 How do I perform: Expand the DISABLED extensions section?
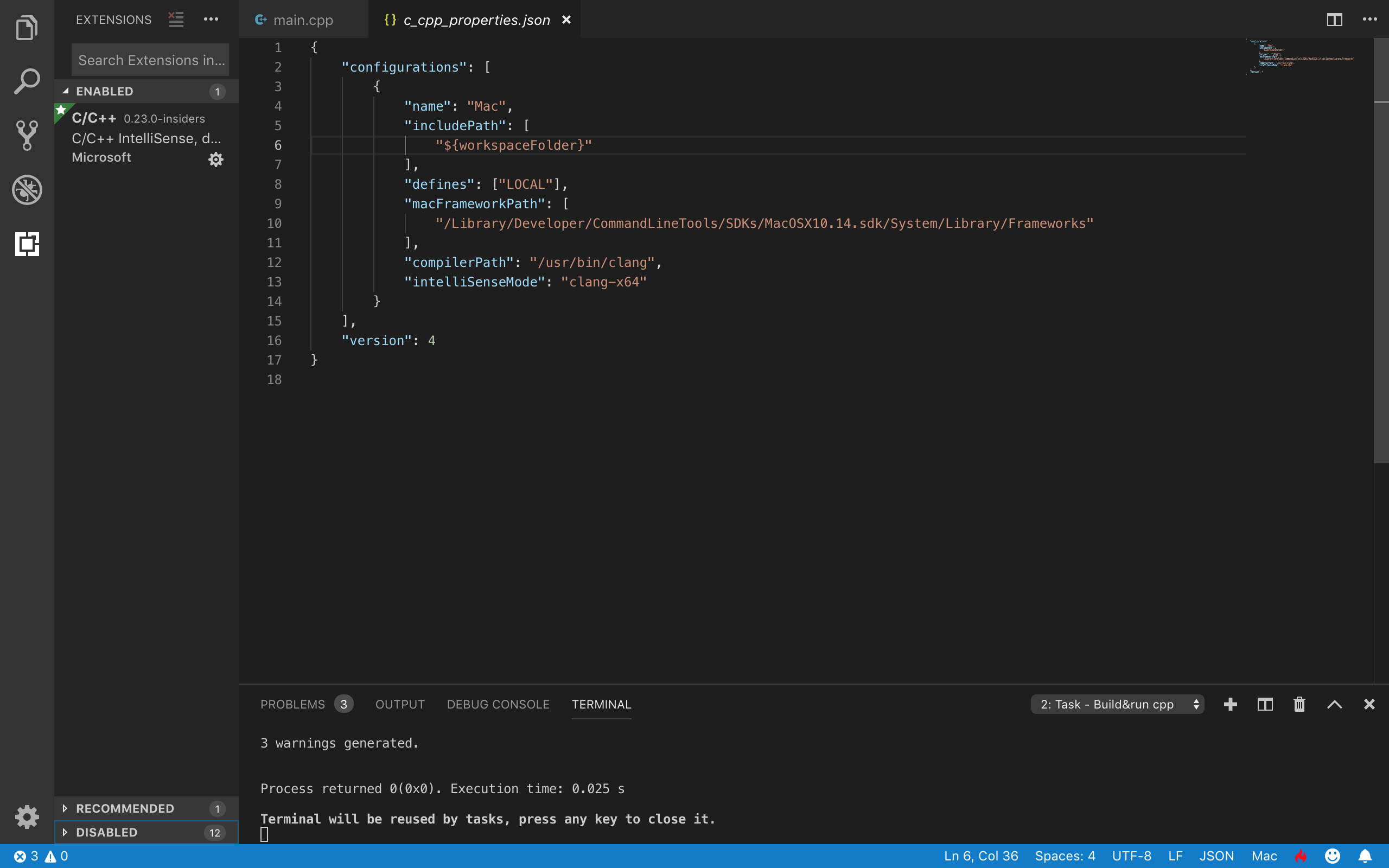click(105, 832)
